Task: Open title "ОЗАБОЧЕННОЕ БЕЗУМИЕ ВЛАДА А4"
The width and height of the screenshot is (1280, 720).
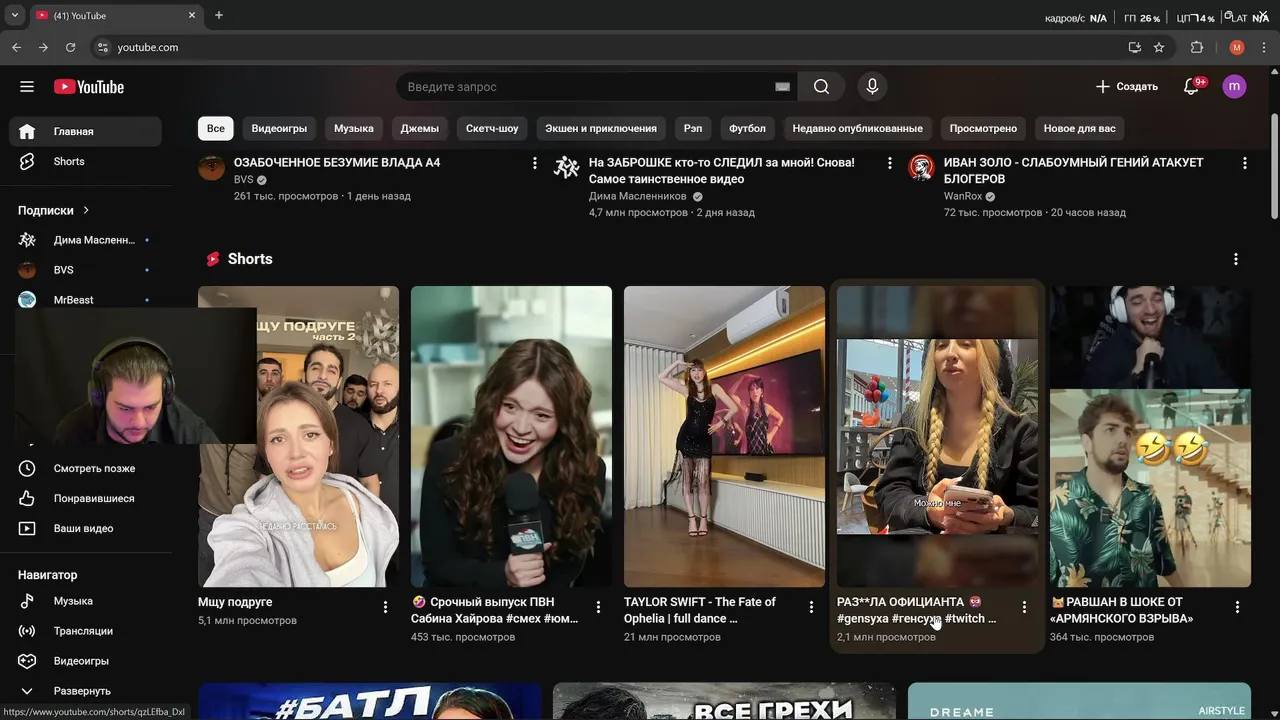Action: pyautogui.click(x=337, y=162)
